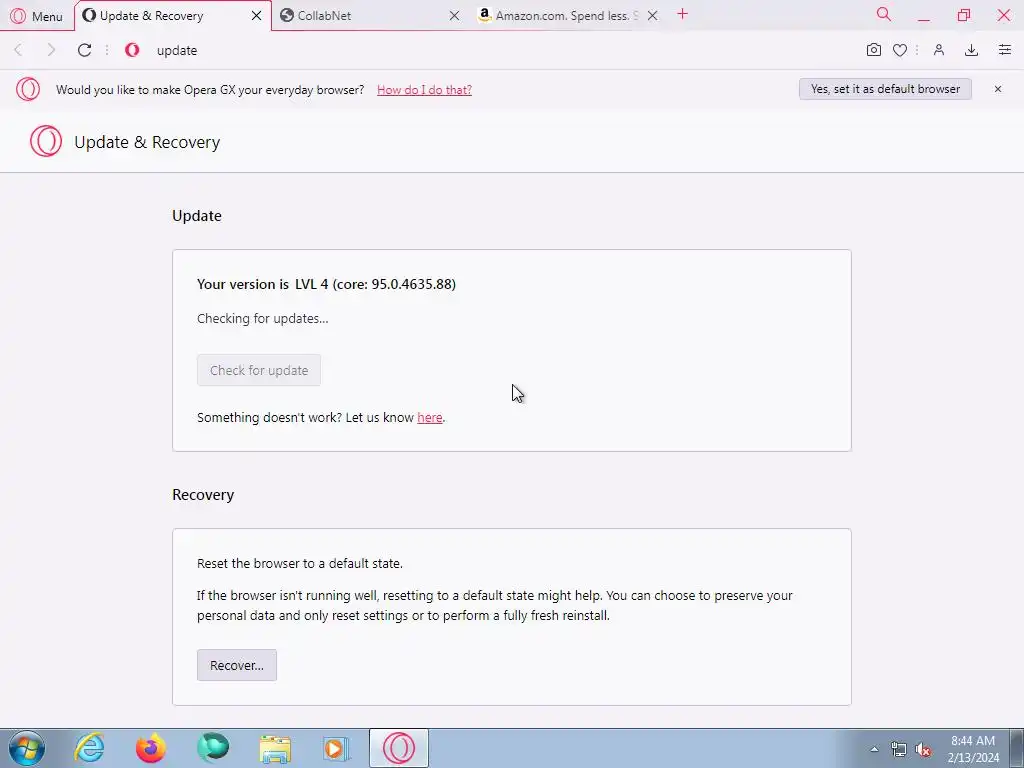Click the Opera GX logo in banner
The height and width of the screenshot is (768, 1024).
pos(28,89)
